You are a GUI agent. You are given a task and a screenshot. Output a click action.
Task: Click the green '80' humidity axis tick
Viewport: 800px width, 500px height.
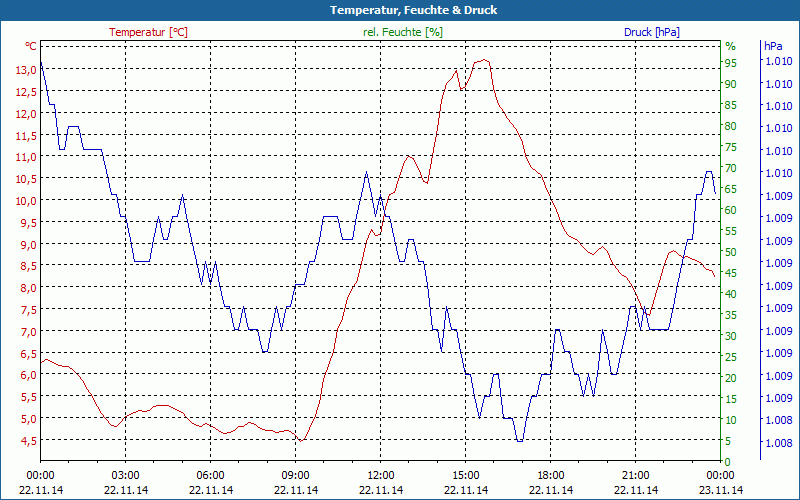[x=731, y=126]
